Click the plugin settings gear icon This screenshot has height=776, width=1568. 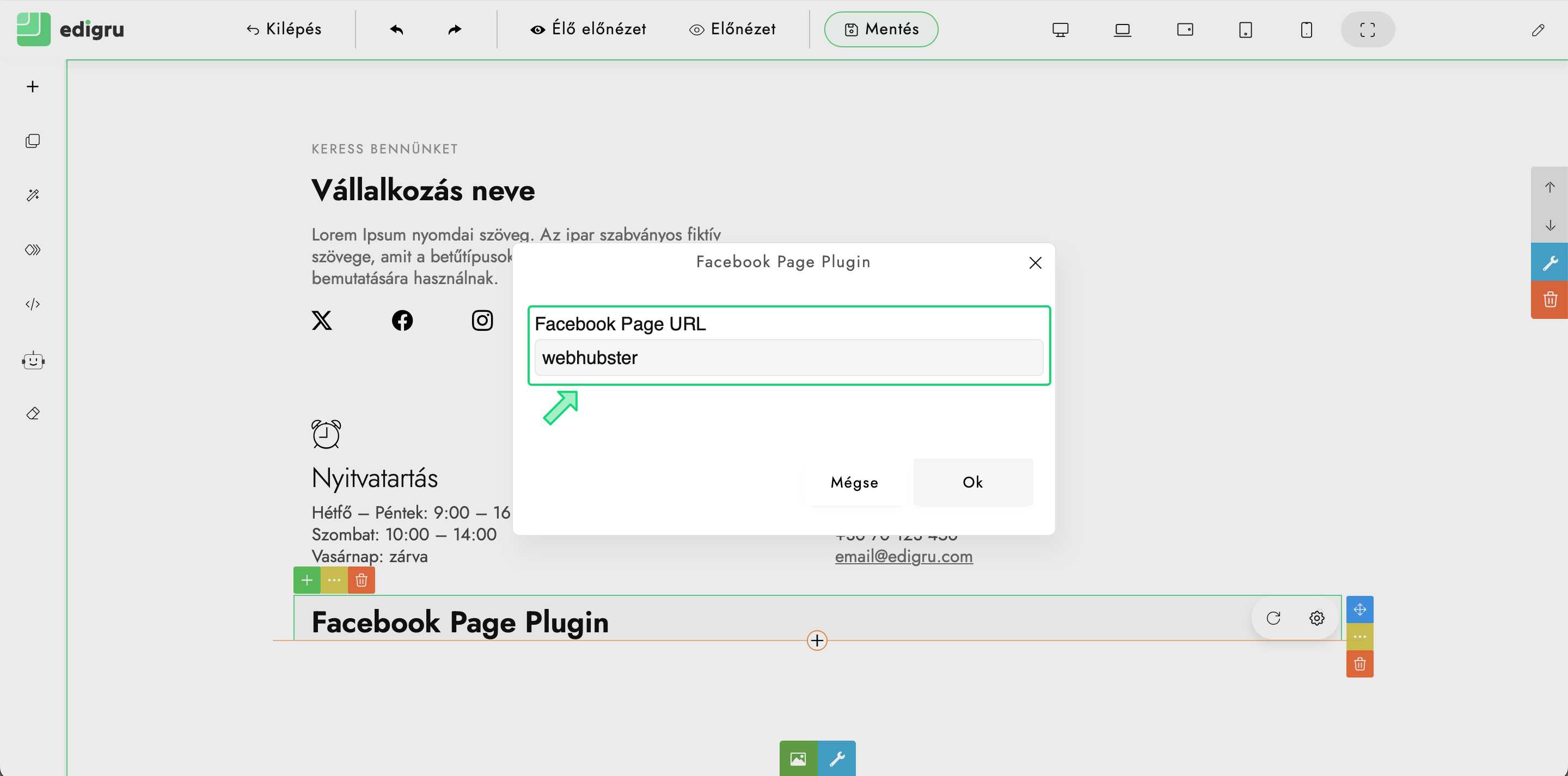(1316, 618)
